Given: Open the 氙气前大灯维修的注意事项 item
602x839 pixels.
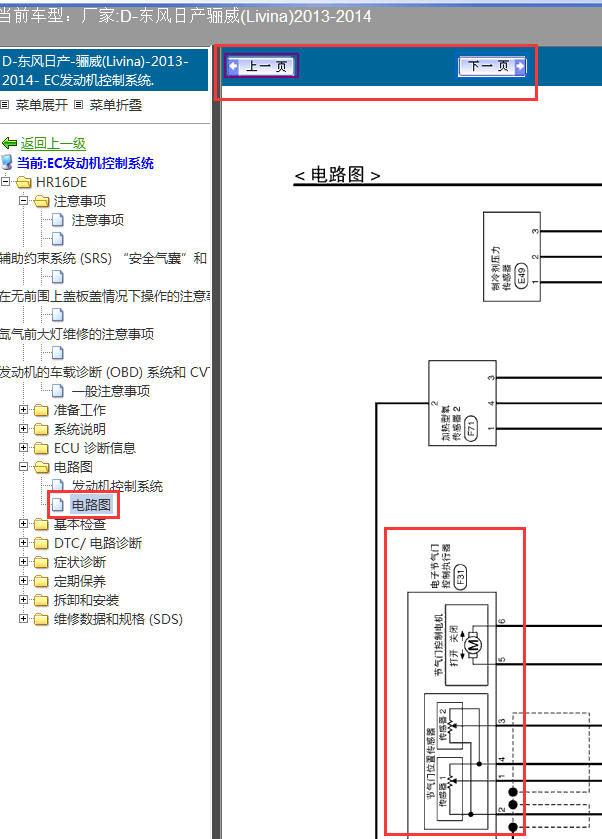Looking at the screenshot, I should pyautogui.click(x=77, y=334).
